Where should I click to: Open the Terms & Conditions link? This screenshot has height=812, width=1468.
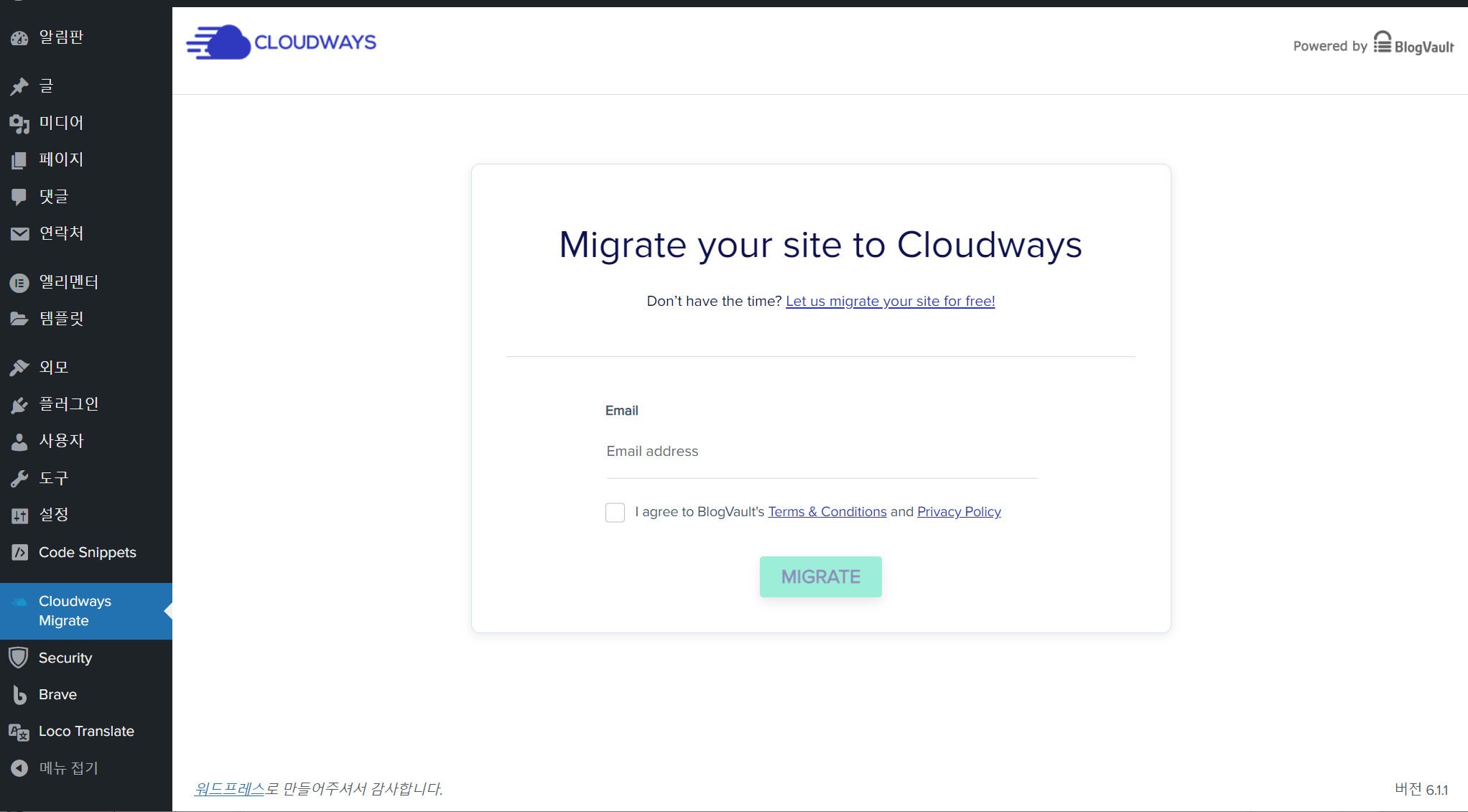(827, 512)
